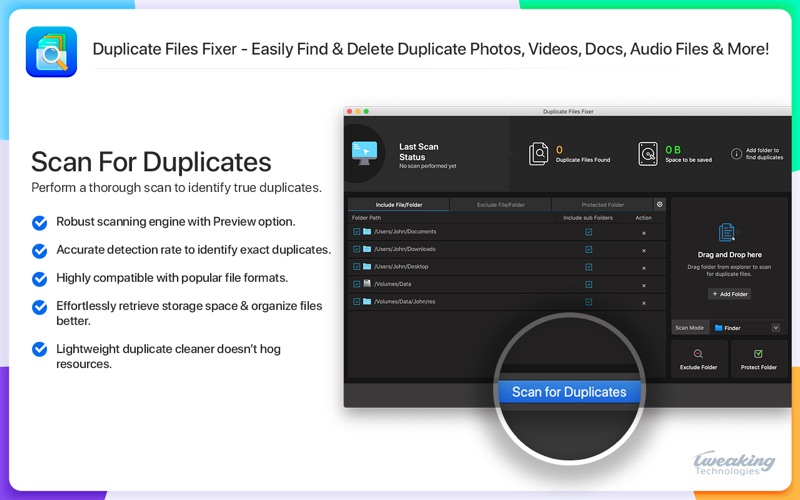Click the Add Folder button

[729, 294]
